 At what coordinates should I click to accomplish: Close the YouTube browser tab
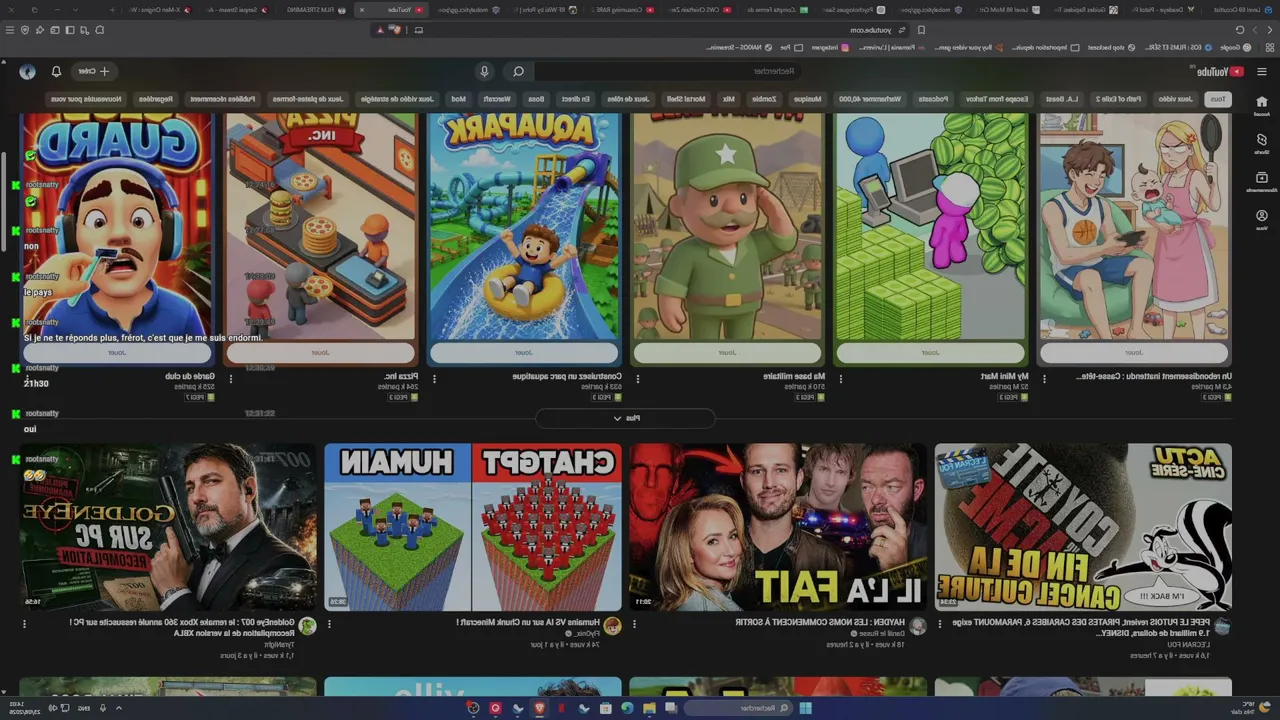(361, 10)
